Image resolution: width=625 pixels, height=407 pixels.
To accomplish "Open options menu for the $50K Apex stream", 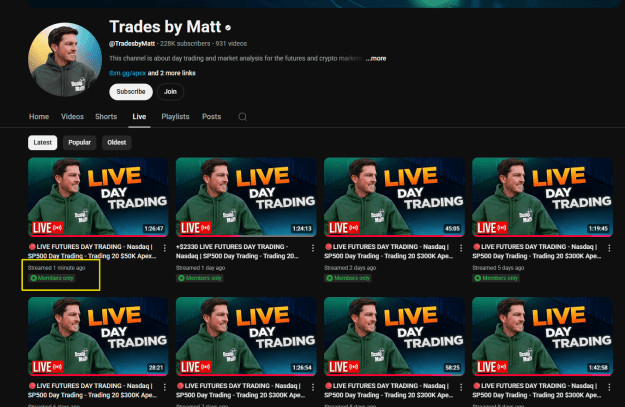I will point(165,248).
